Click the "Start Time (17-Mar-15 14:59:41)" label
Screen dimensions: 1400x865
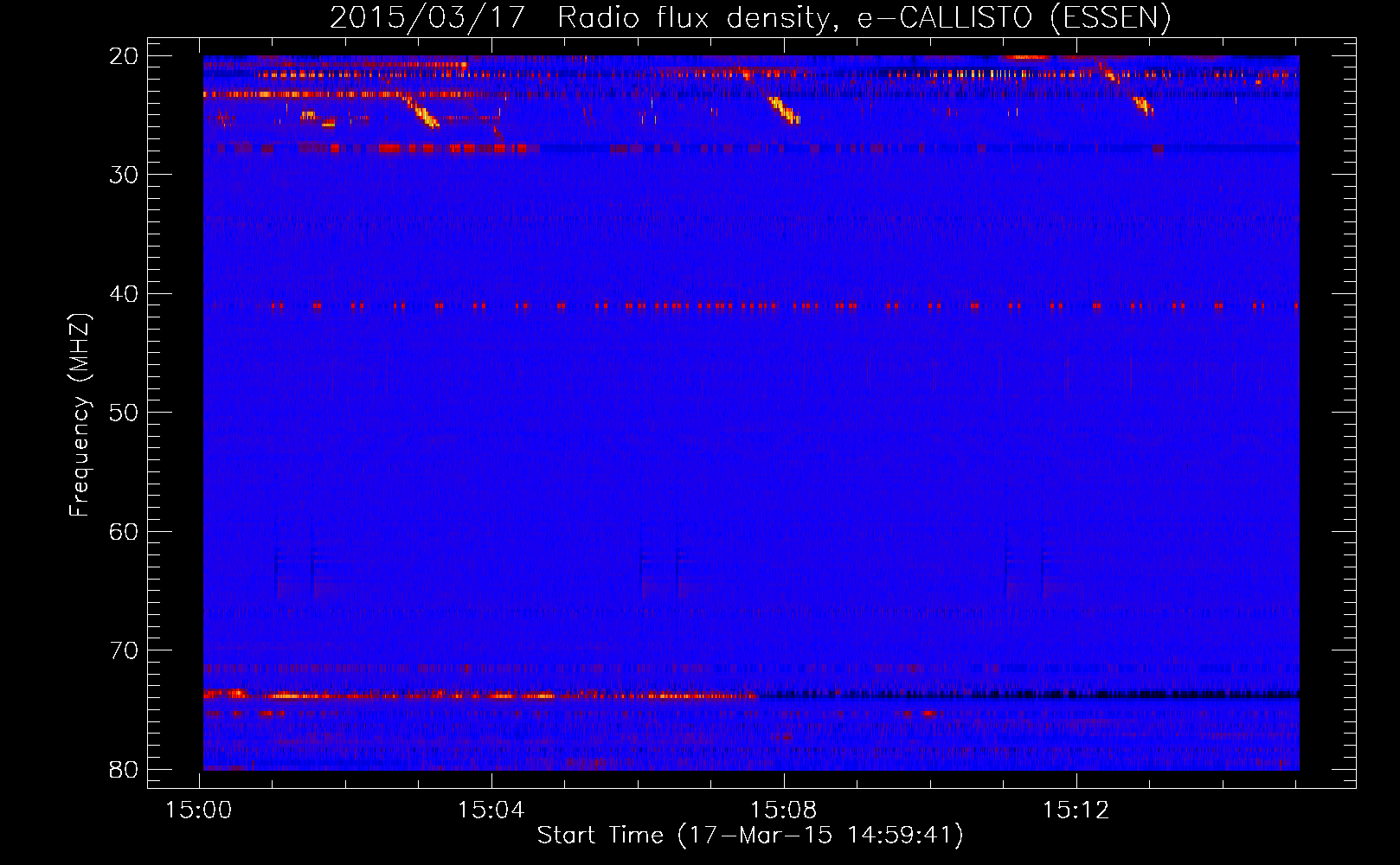750,836
